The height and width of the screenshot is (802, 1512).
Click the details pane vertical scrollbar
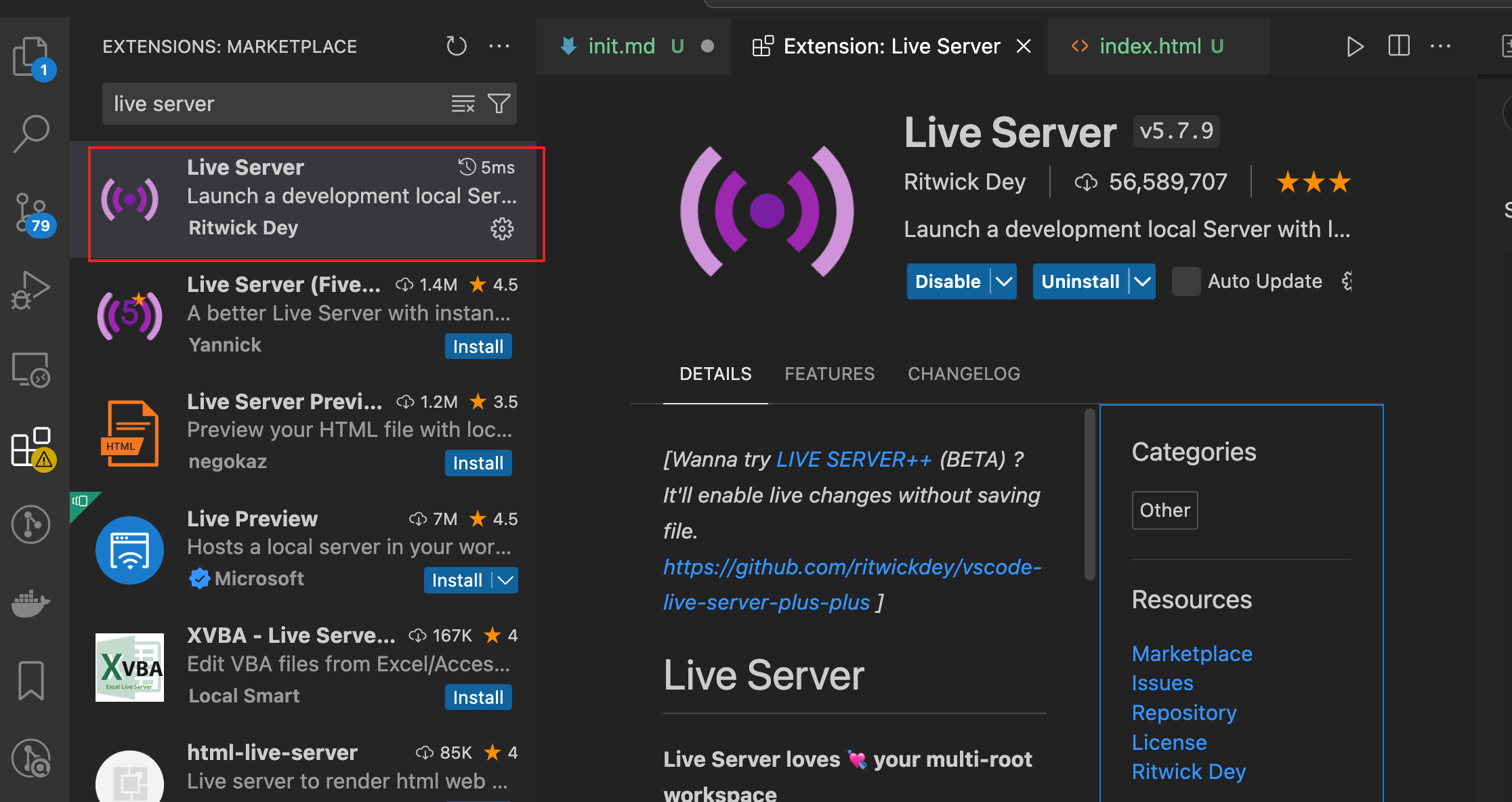tap(1089, 494)
